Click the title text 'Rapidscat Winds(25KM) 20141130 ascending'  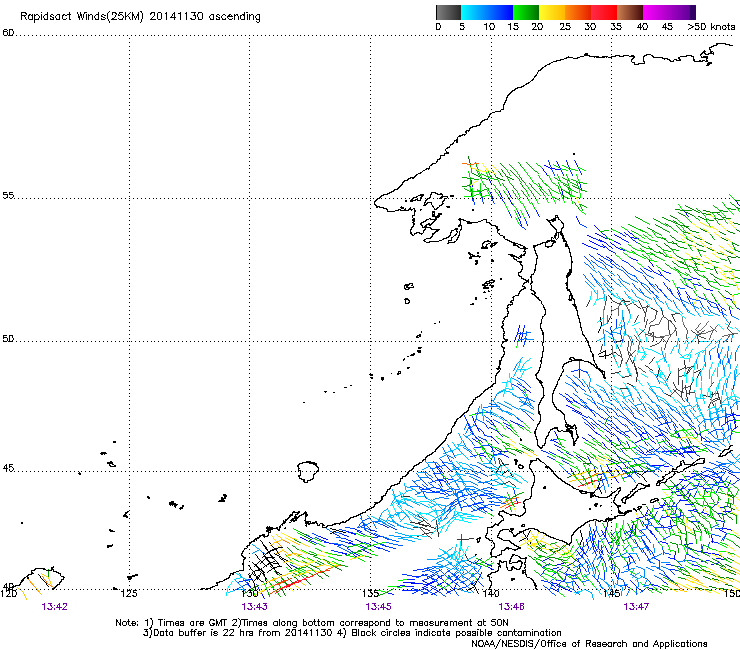[140, 17]
